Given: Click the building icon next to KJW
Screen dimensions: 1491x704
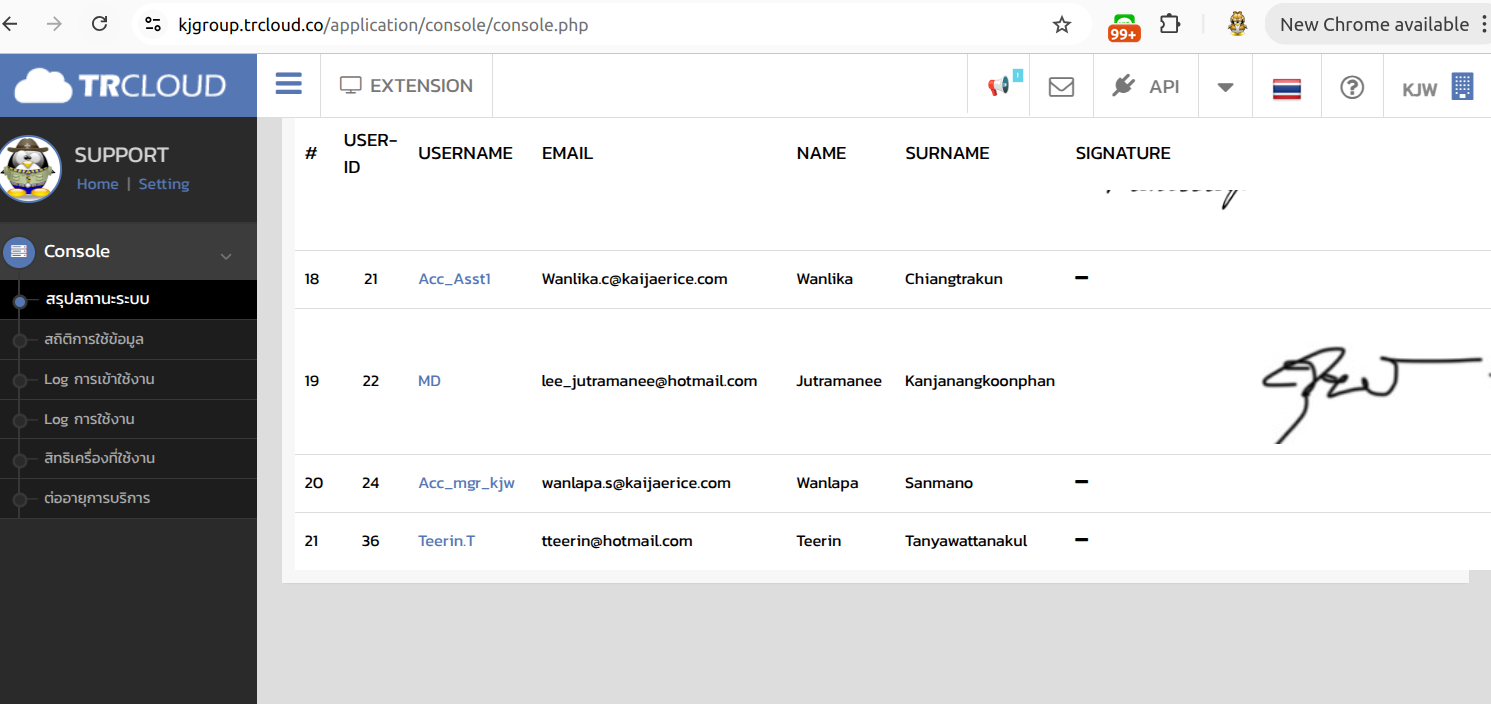Looking at the screenshot, I should click(x=1462, y=87).
